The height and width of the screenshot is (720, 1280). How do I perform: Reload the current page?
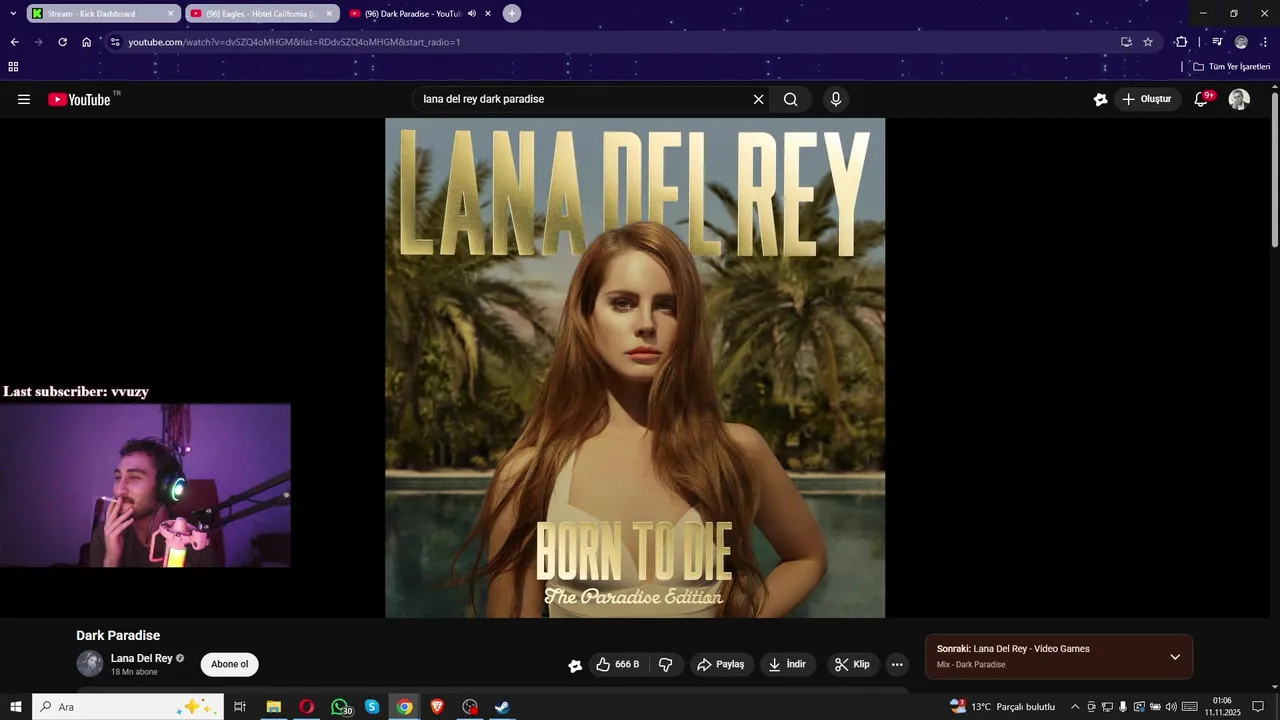(62, 42)
